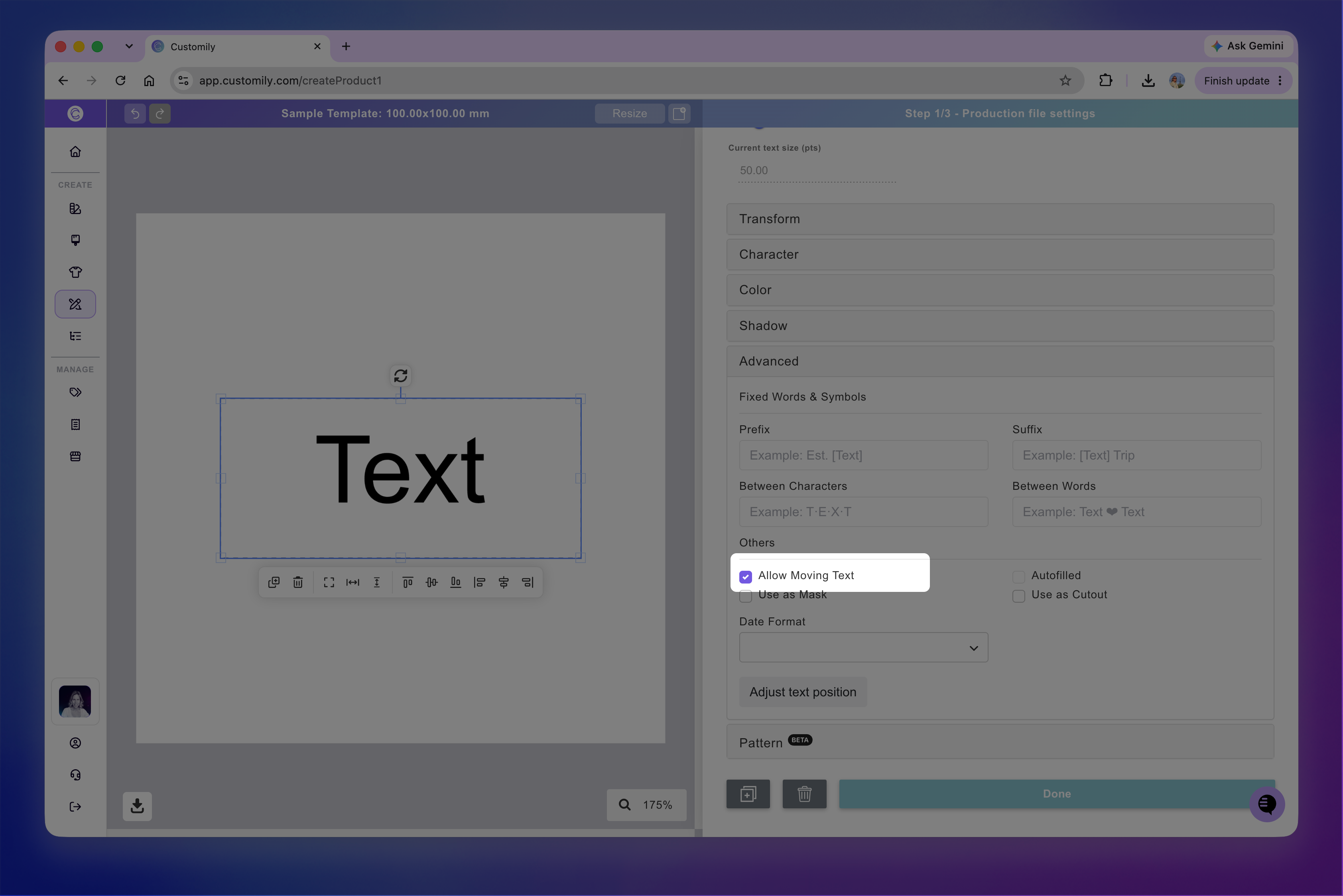Click the rotate handle above the text box

401,375
